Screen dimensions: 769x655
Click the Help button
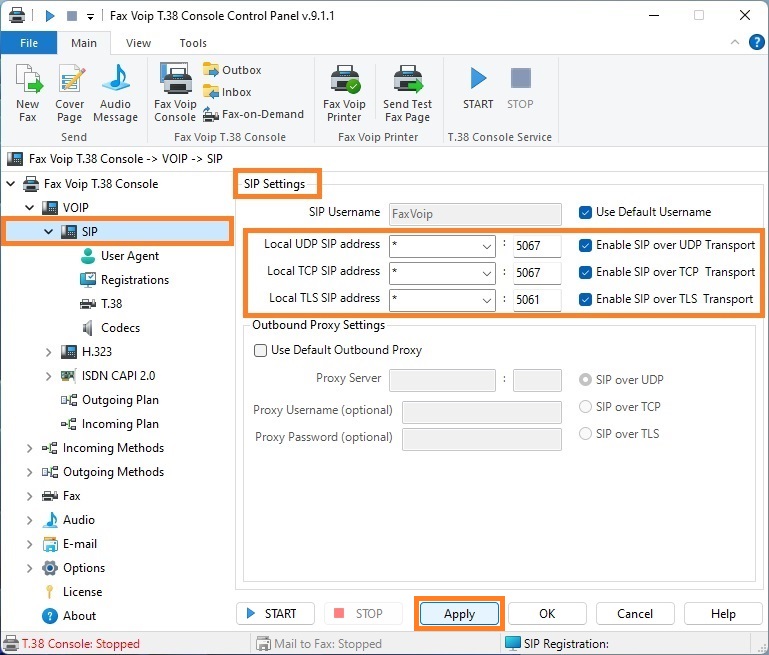click(723, 614)
